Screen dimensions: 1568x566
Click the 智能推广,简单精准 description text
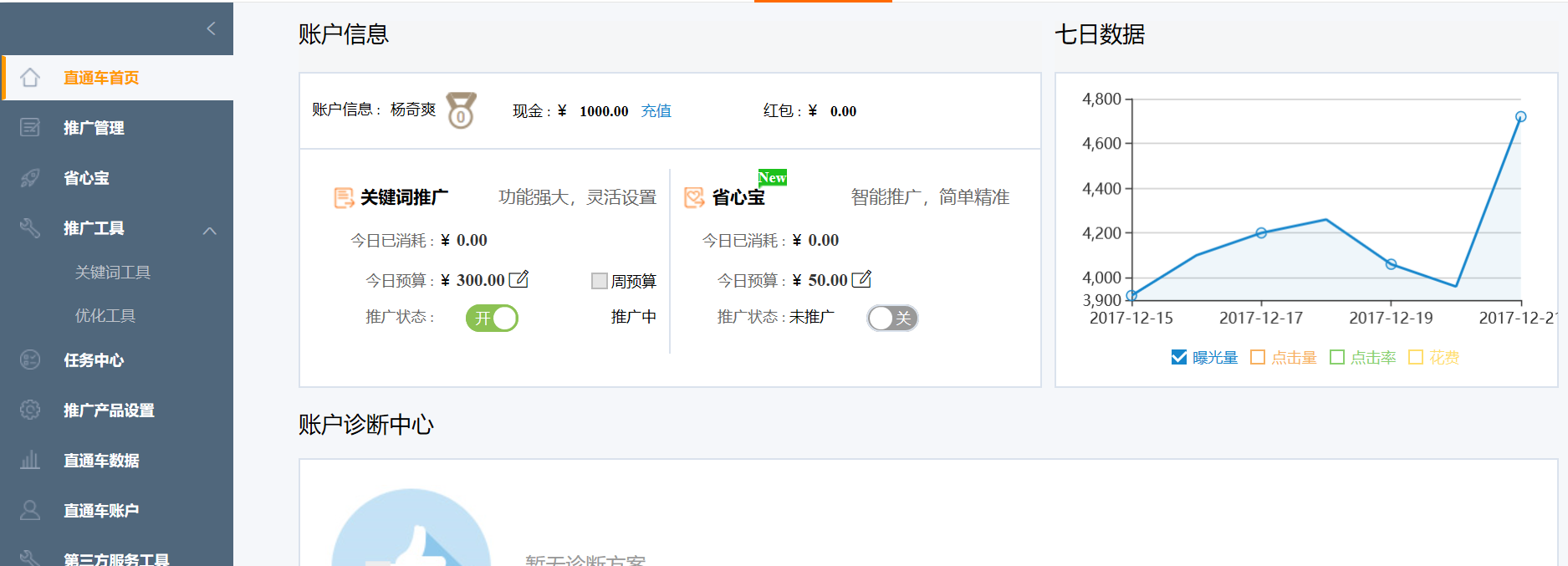point(930,197)
